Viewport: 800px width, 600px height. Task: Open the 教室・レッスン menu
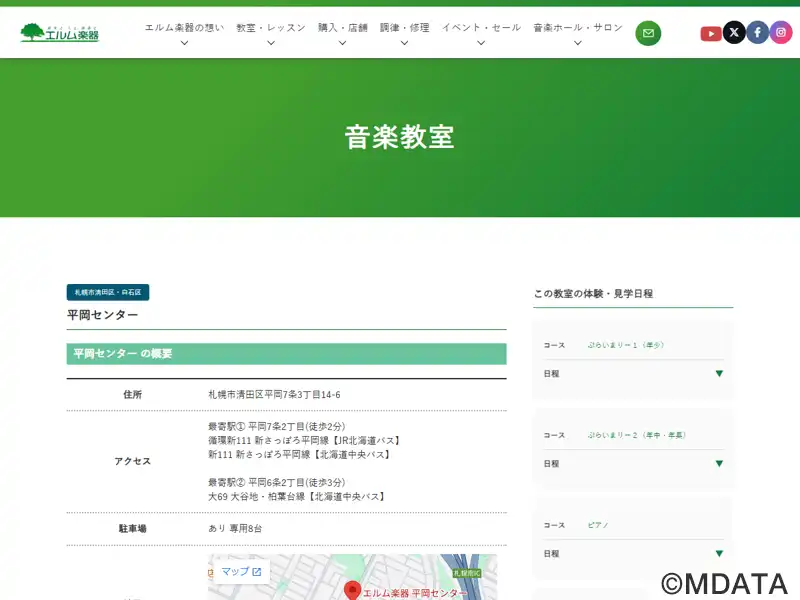click(x=271, y=33)
